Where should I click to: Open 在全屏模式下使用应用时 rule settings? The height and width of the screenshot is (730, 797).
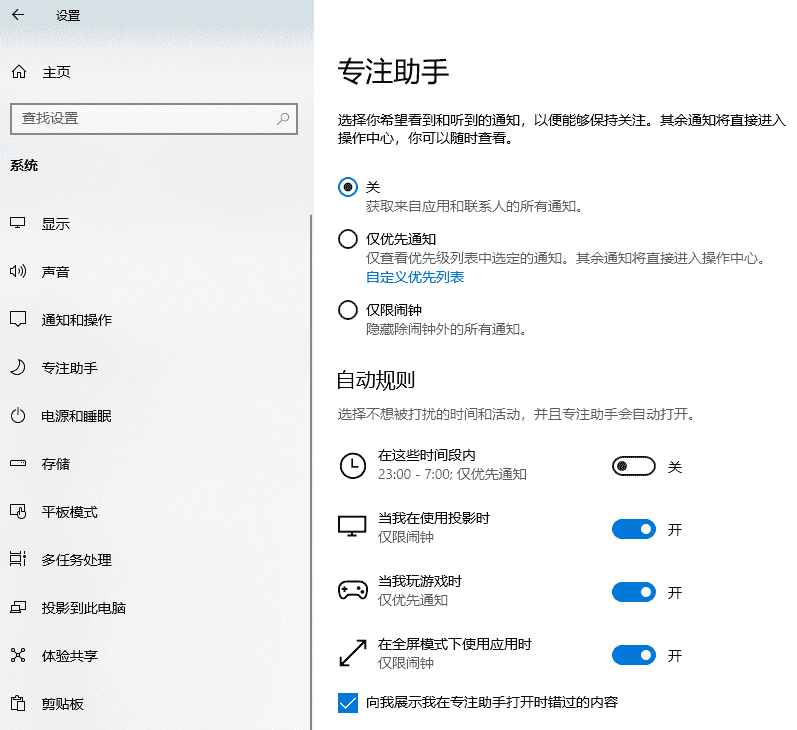(454, 645)
